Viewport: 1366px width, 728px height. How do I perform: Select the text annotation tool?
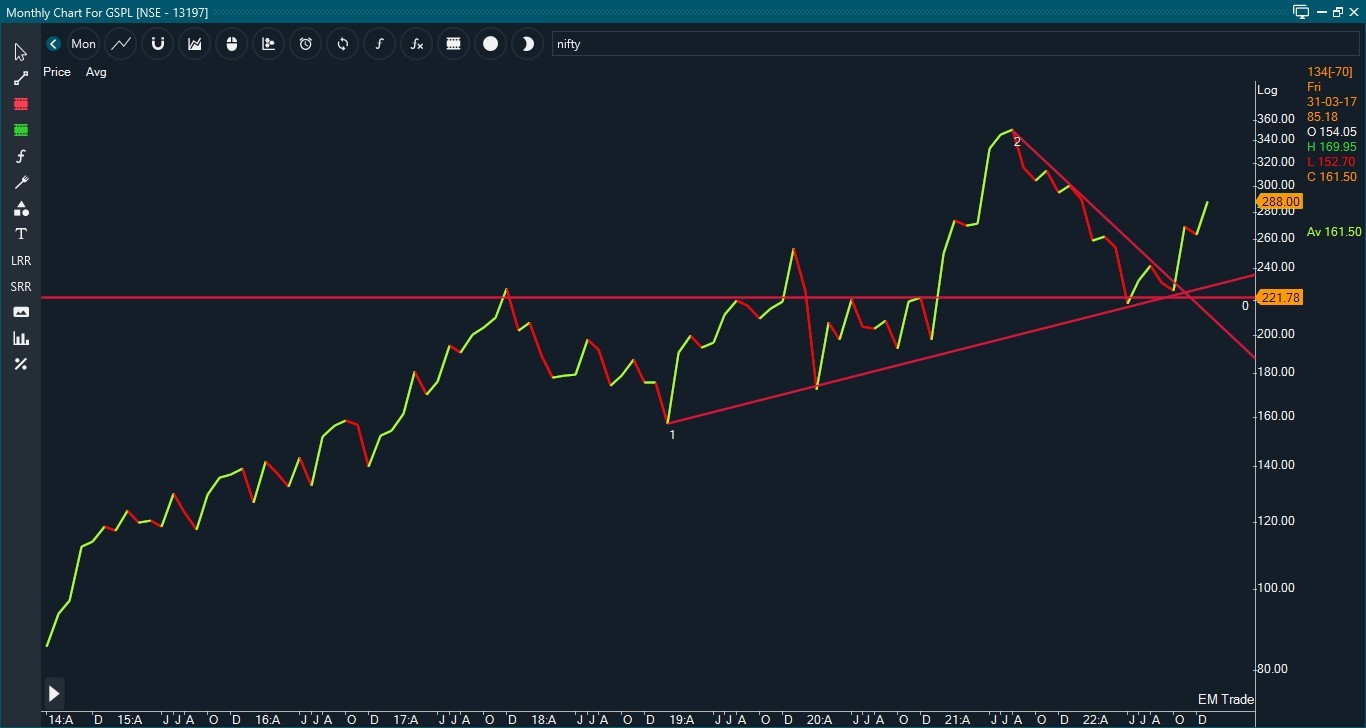(x=20, y=234)
